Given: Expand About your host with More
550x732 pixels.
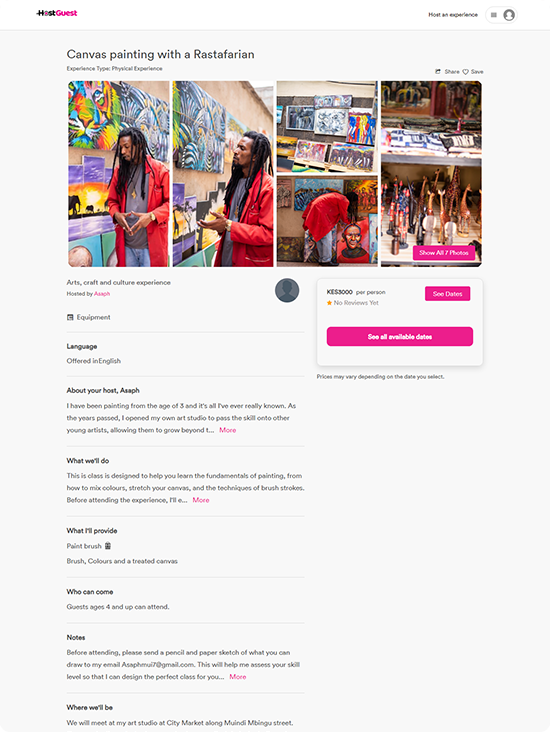Looking at the screenshot, I should pyautogui.click(x=228, y=430).
